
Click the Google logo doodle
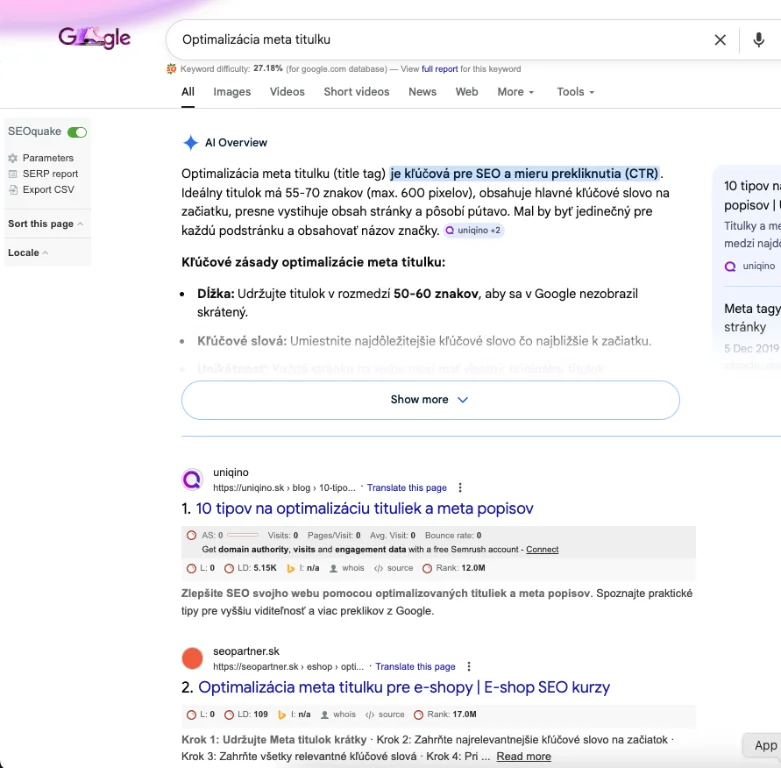pos(94,39)
